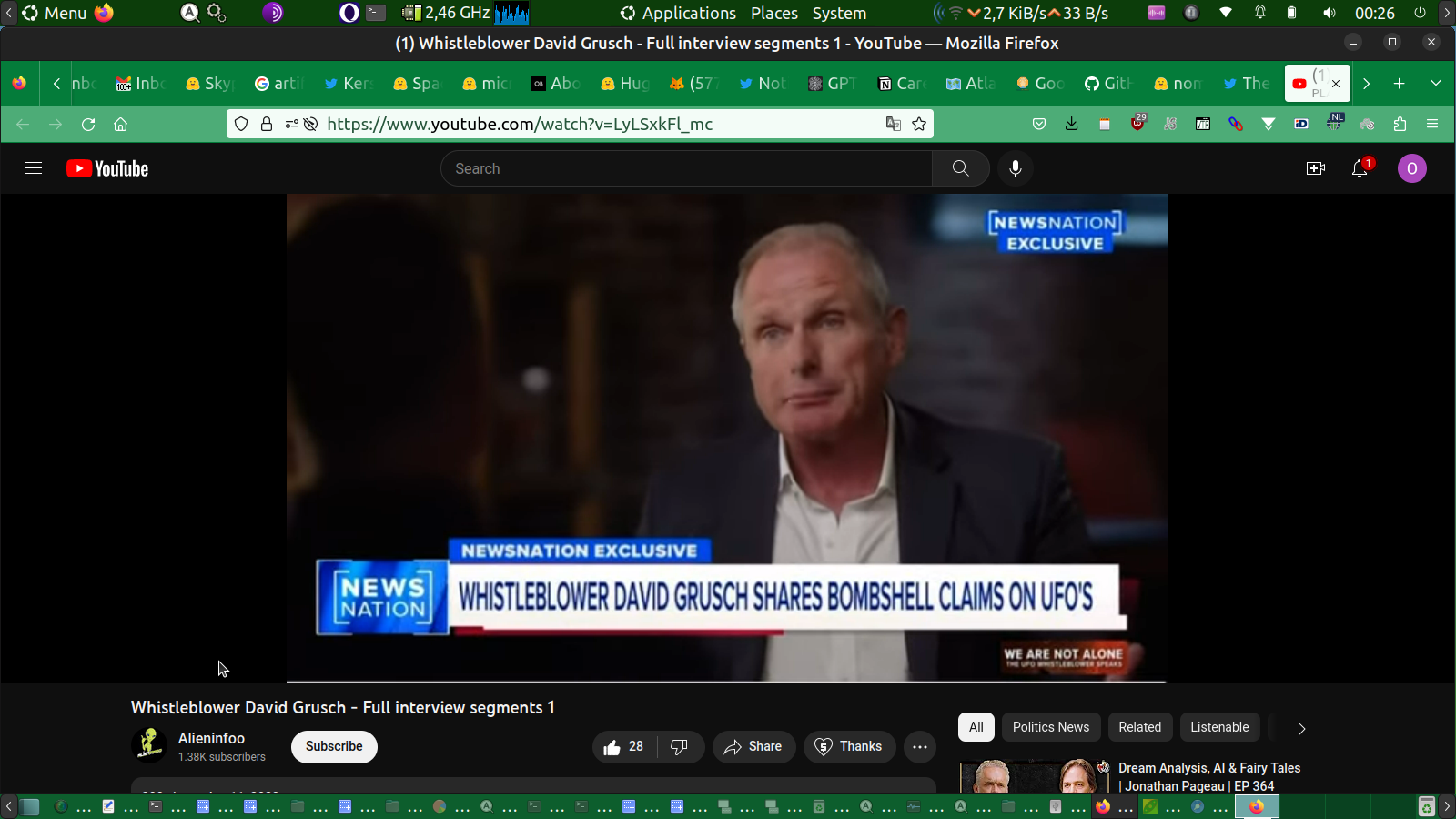Open the YouTube guide hamburger menu
Screen dimensions: 1456x819
(34, 168)
